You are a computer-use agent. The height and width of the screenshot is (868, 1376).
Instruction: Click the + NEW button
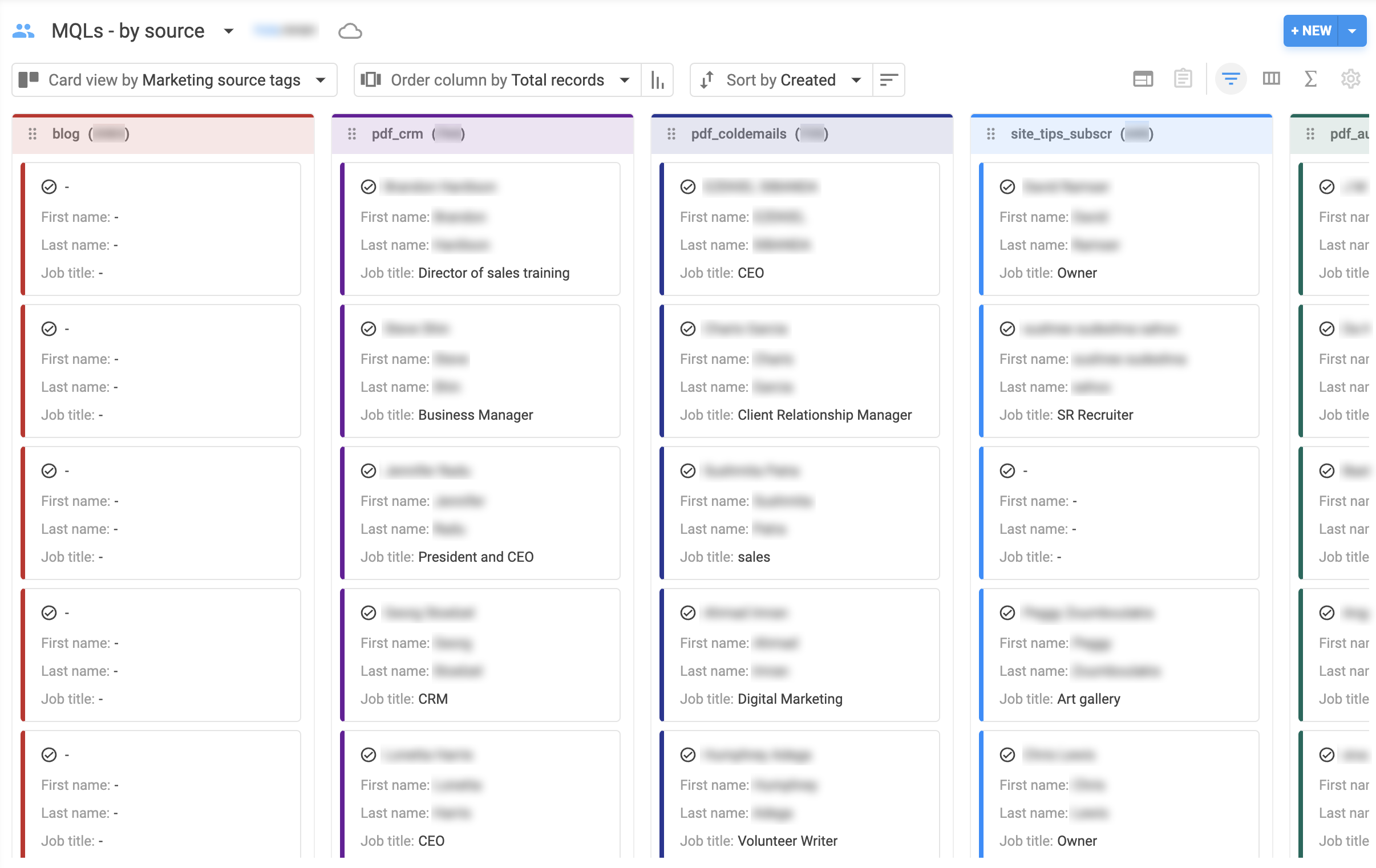pos(1313,30)
